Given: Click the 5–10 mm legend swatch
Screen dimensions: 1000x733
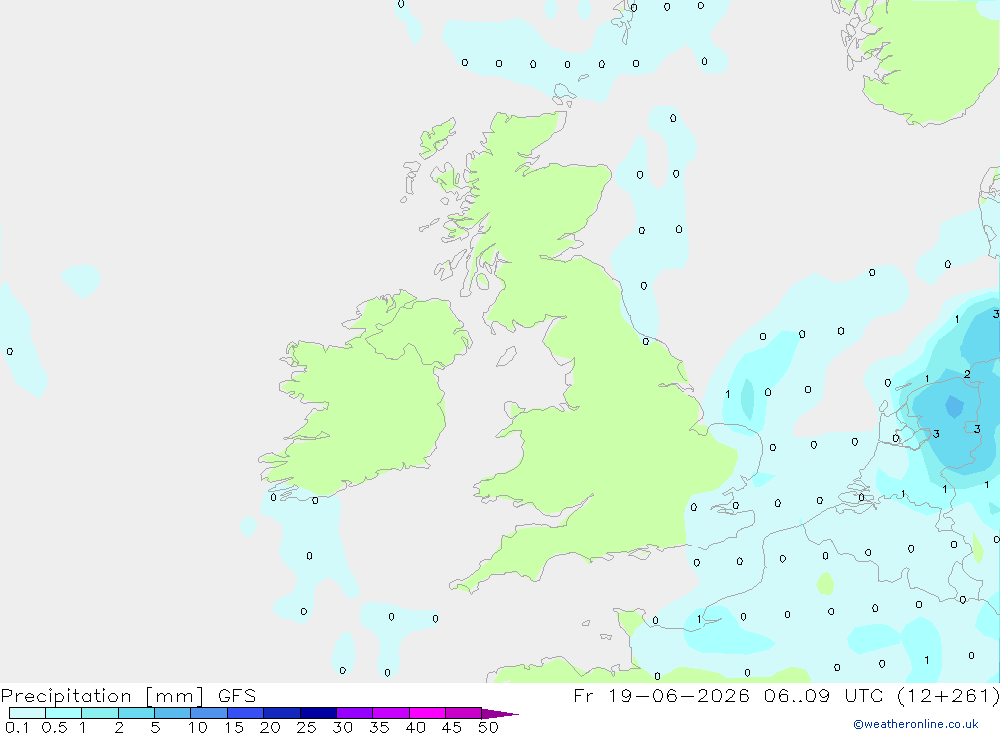Looking at the screenshot, I should [x=172, y=713].
